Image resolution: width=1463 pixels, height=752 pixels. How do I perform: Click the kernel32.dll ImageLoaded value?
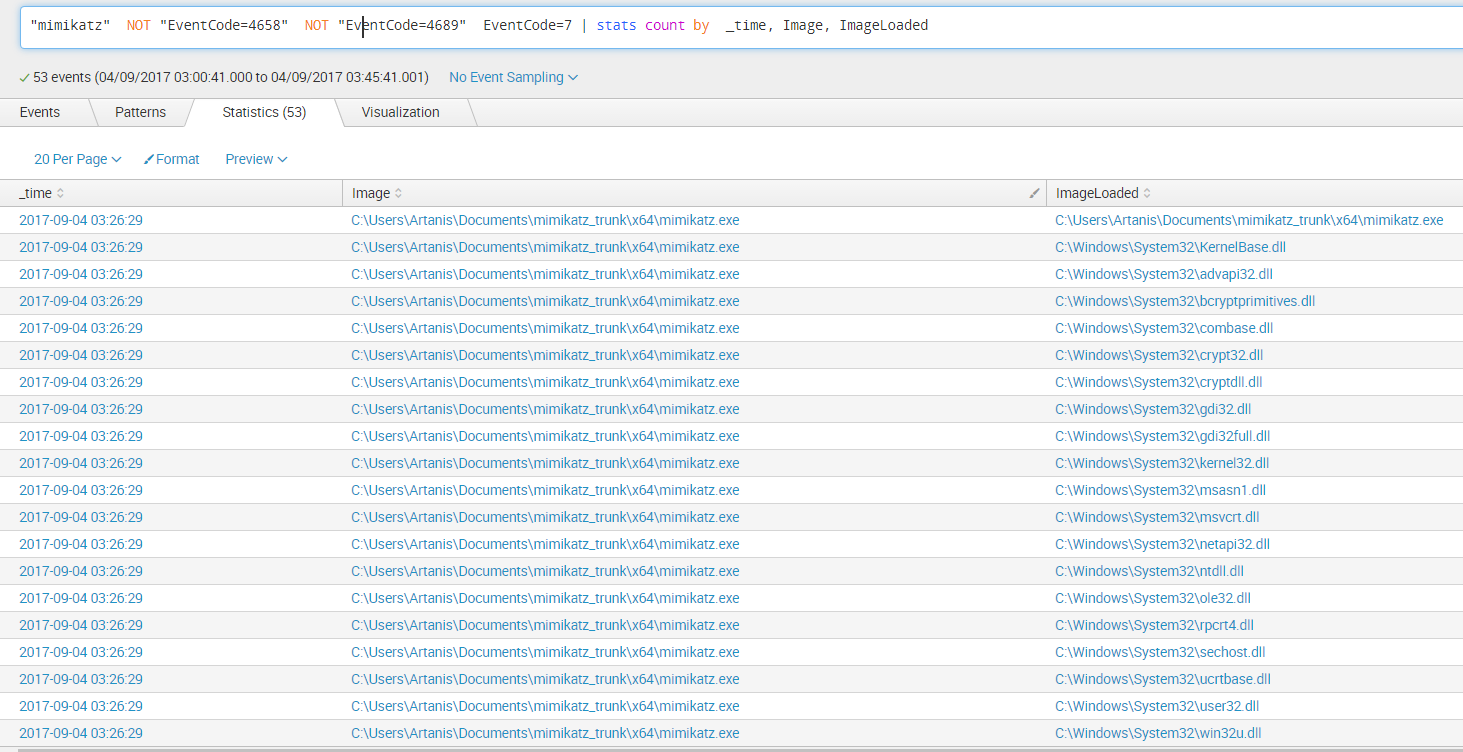point(1162,463)
